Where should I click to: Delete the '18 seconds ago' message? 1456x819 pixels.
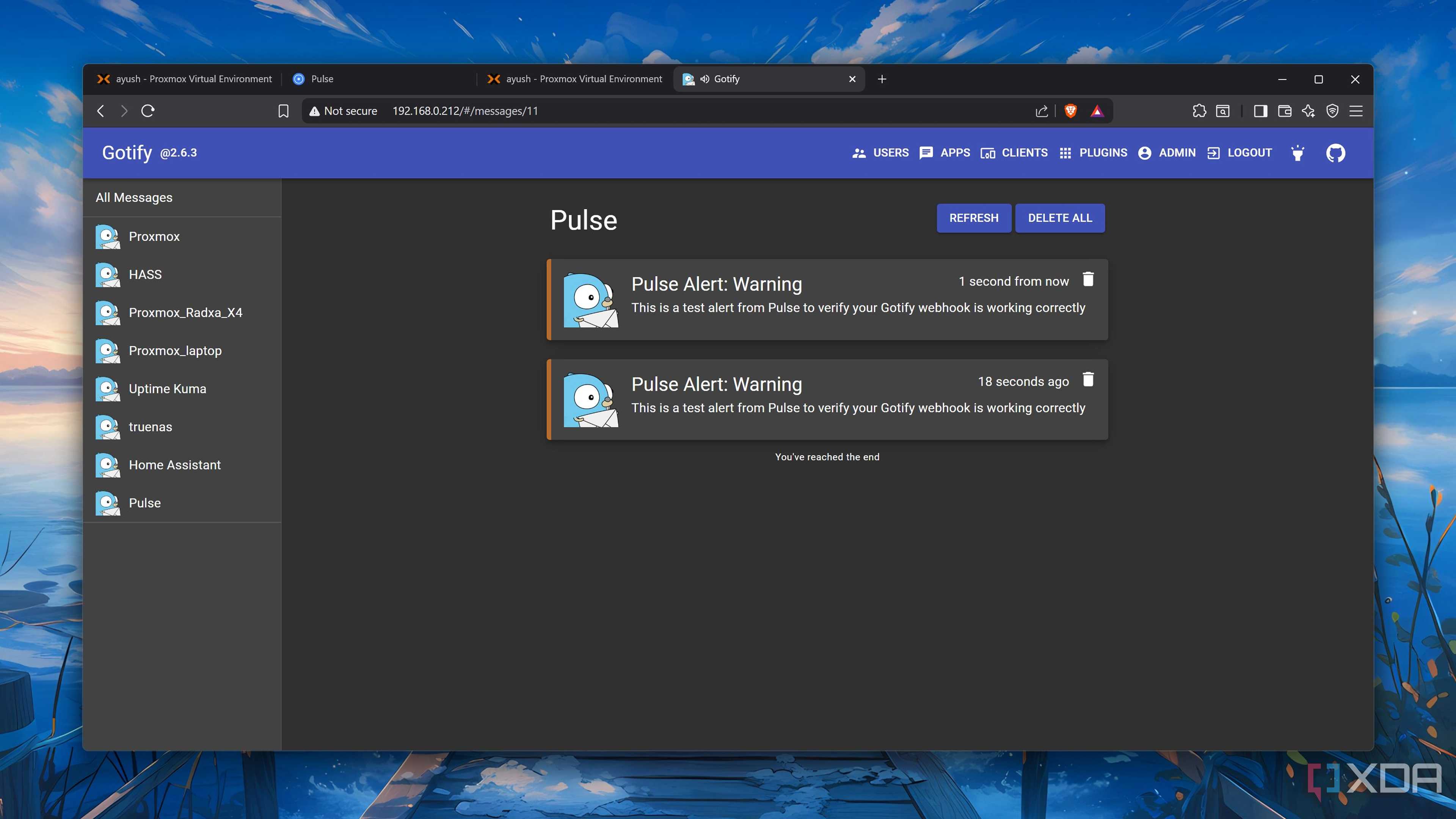click(x=1088, y=379)
